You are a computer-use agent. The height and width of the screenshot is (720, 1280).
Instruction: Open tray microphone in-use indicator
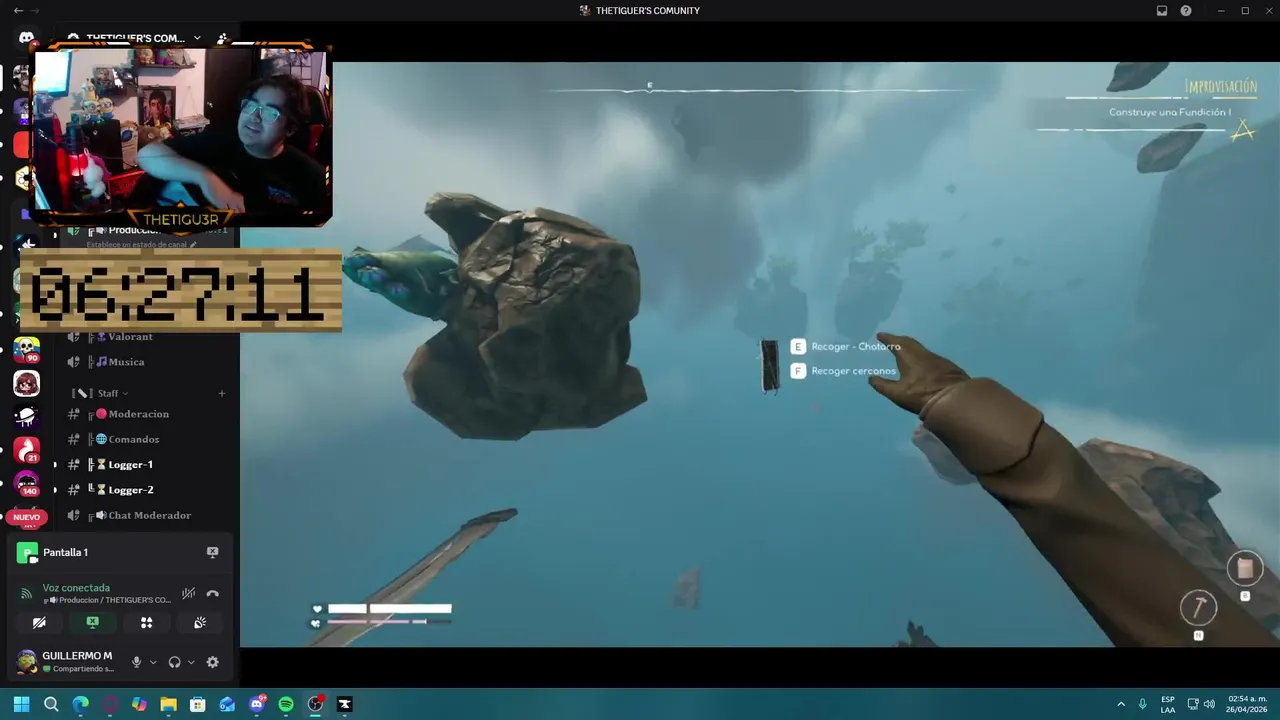point(1143,704)
